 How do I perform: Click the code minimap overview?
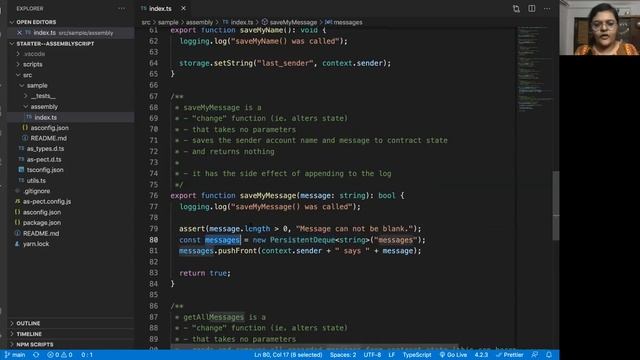coord(534,69)
